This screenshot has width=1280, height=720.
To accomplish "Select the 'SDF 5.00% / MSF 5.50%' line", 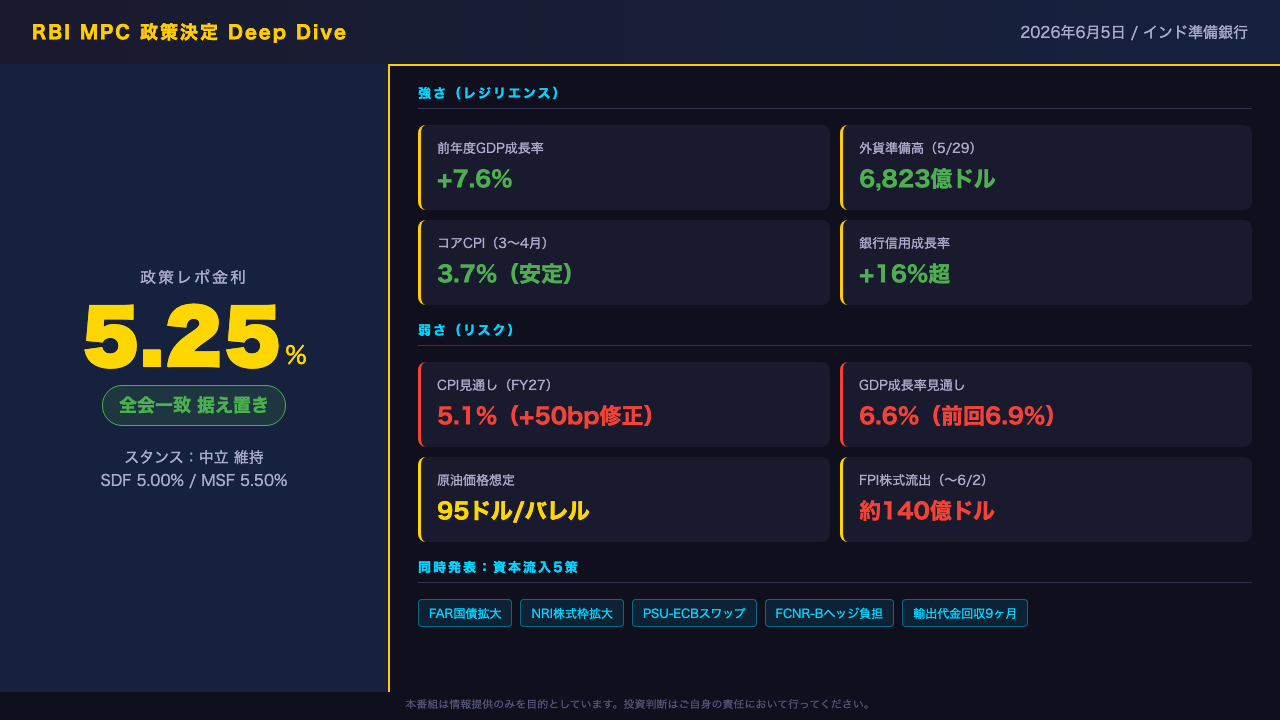I will point(194,481).
